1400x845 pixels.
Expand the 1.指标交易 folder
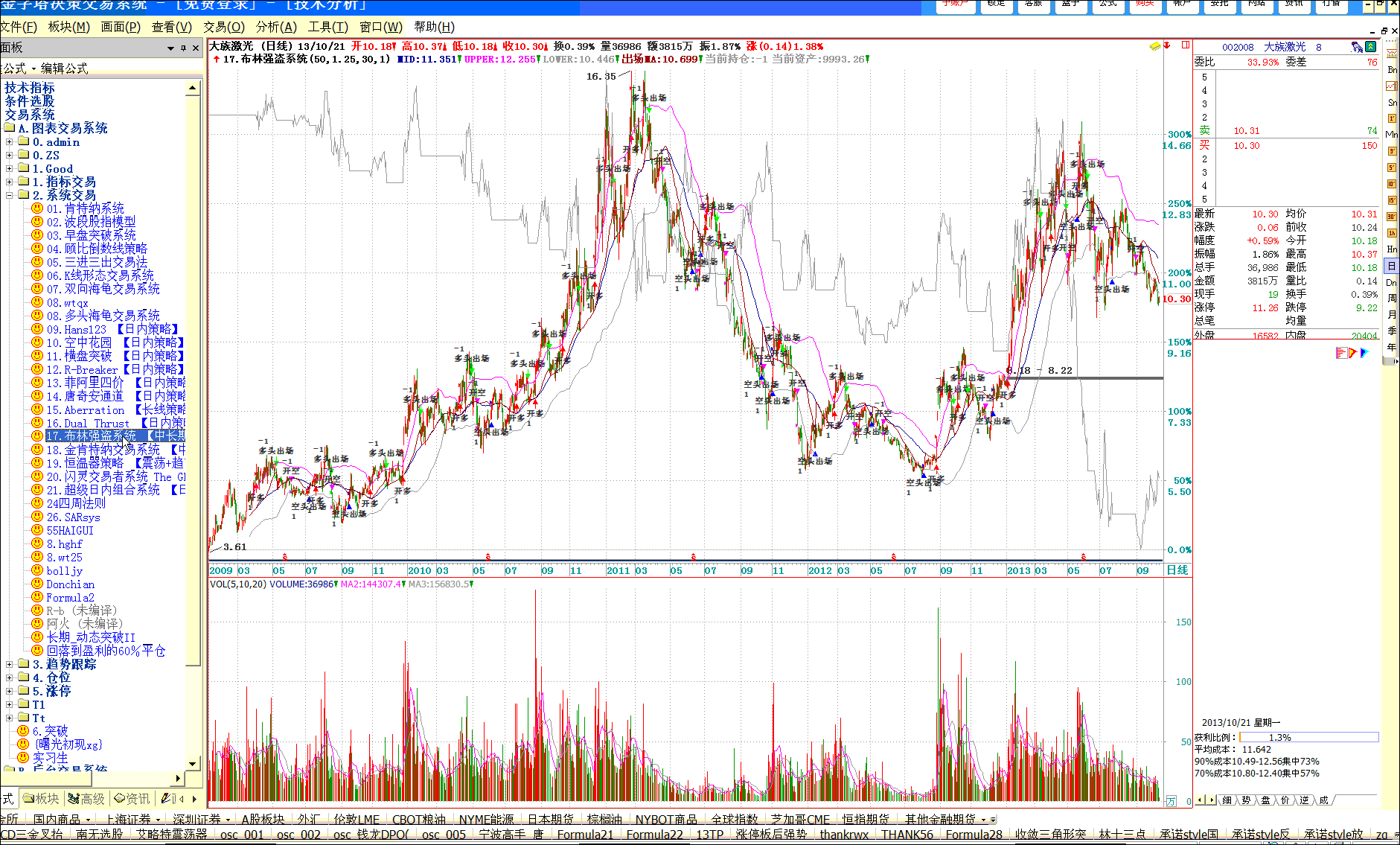point(9,182)
